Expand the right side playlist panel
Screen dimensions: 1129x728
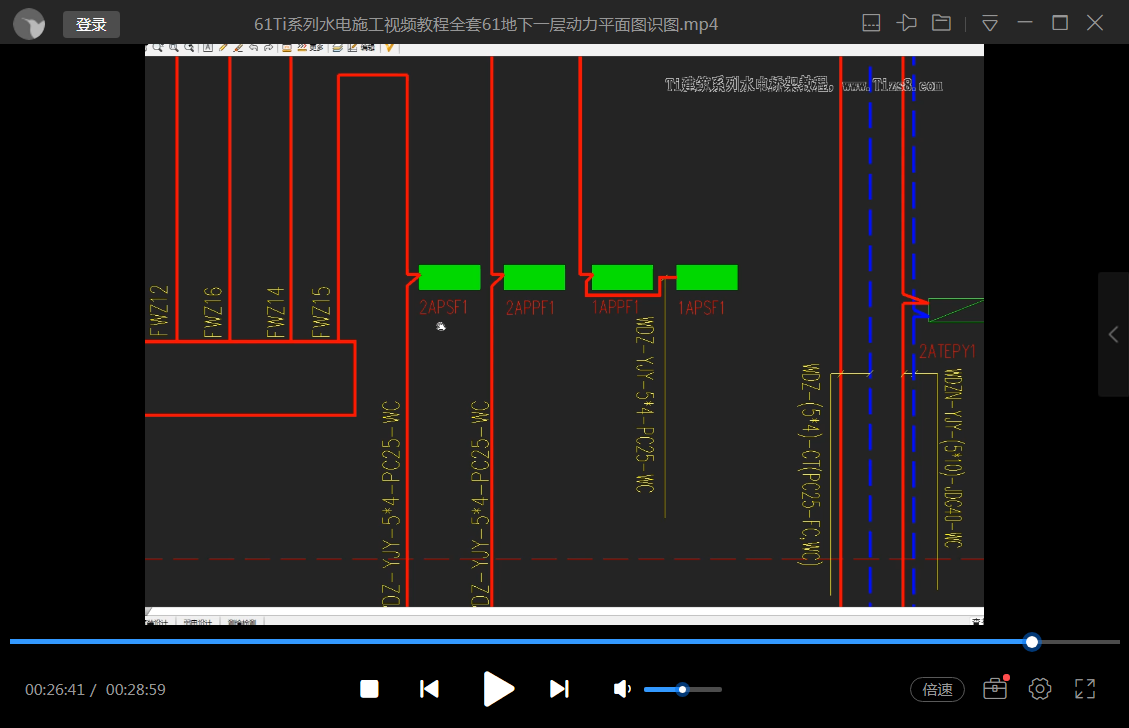(1113, 334)
